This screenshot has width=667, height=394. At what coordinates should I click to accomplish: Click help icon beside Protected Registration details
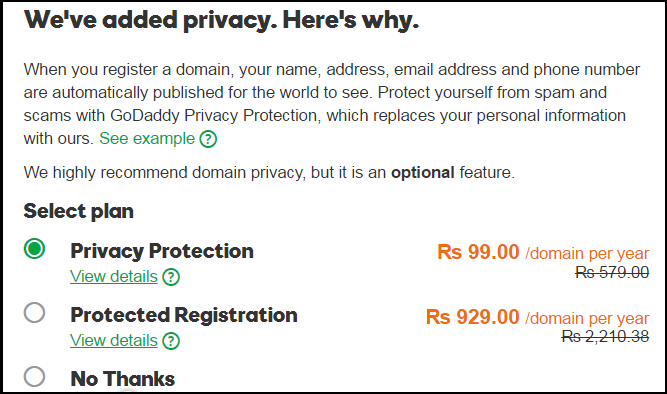(171, 341)
